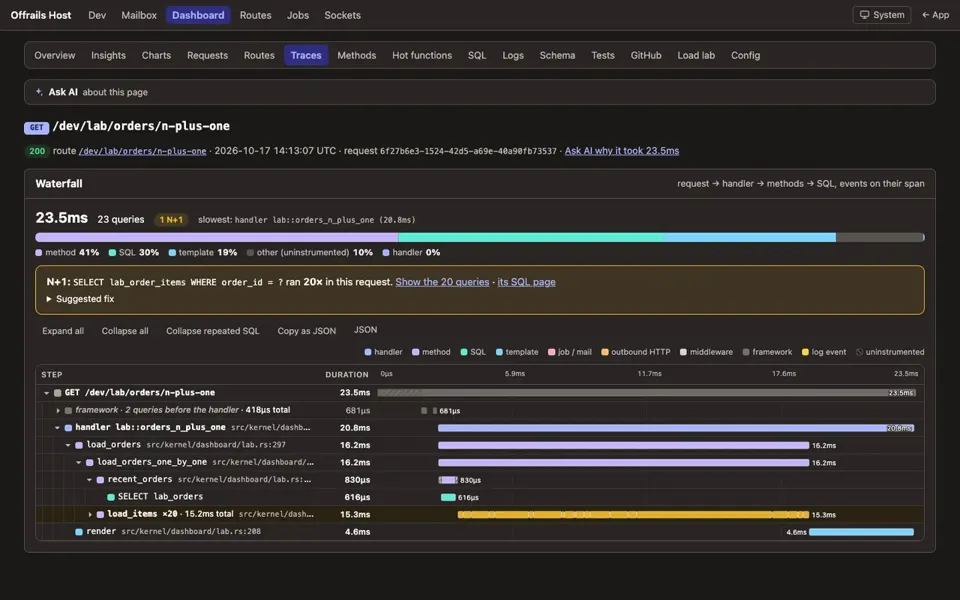Click the GET method badge

[36, 127]
